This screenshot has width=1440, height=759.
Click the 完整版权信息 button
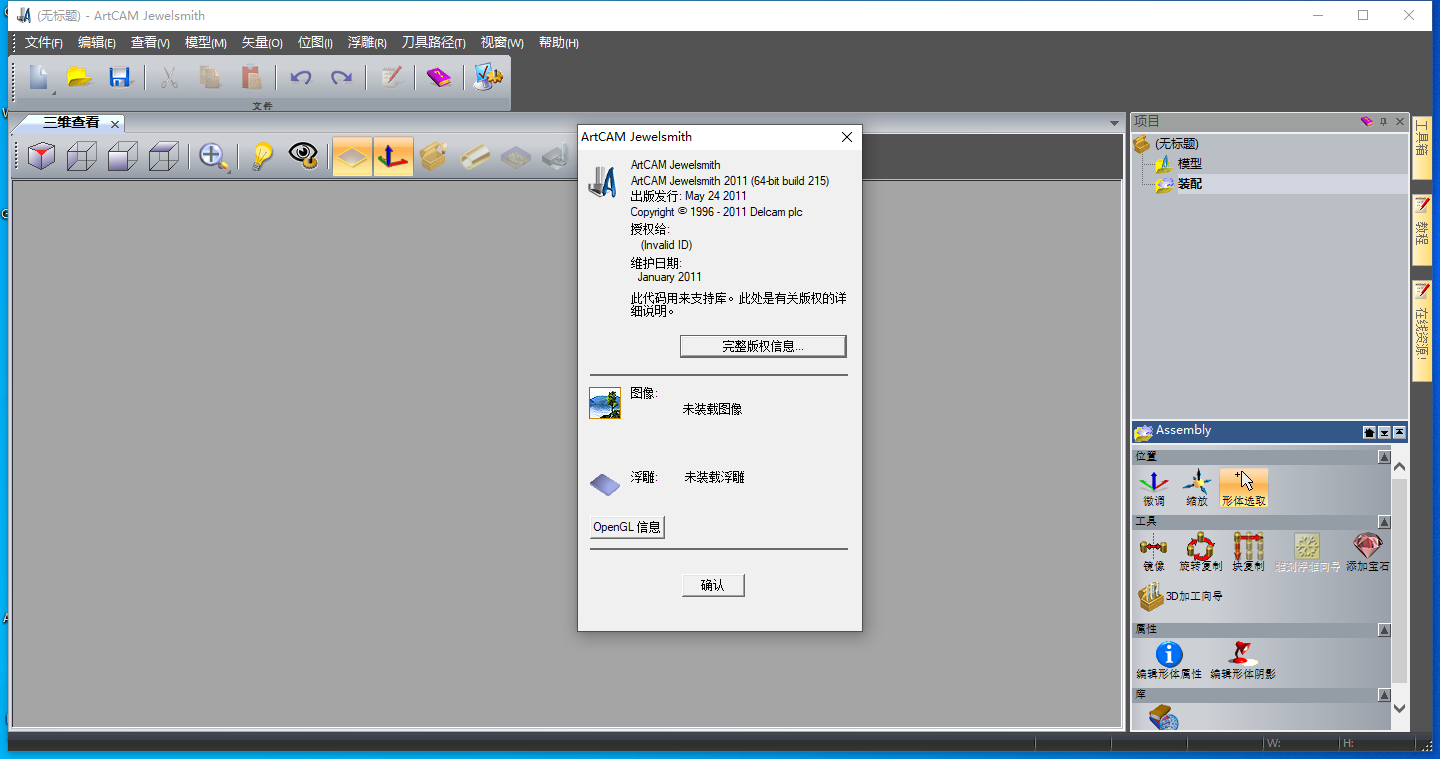[763, 346]
